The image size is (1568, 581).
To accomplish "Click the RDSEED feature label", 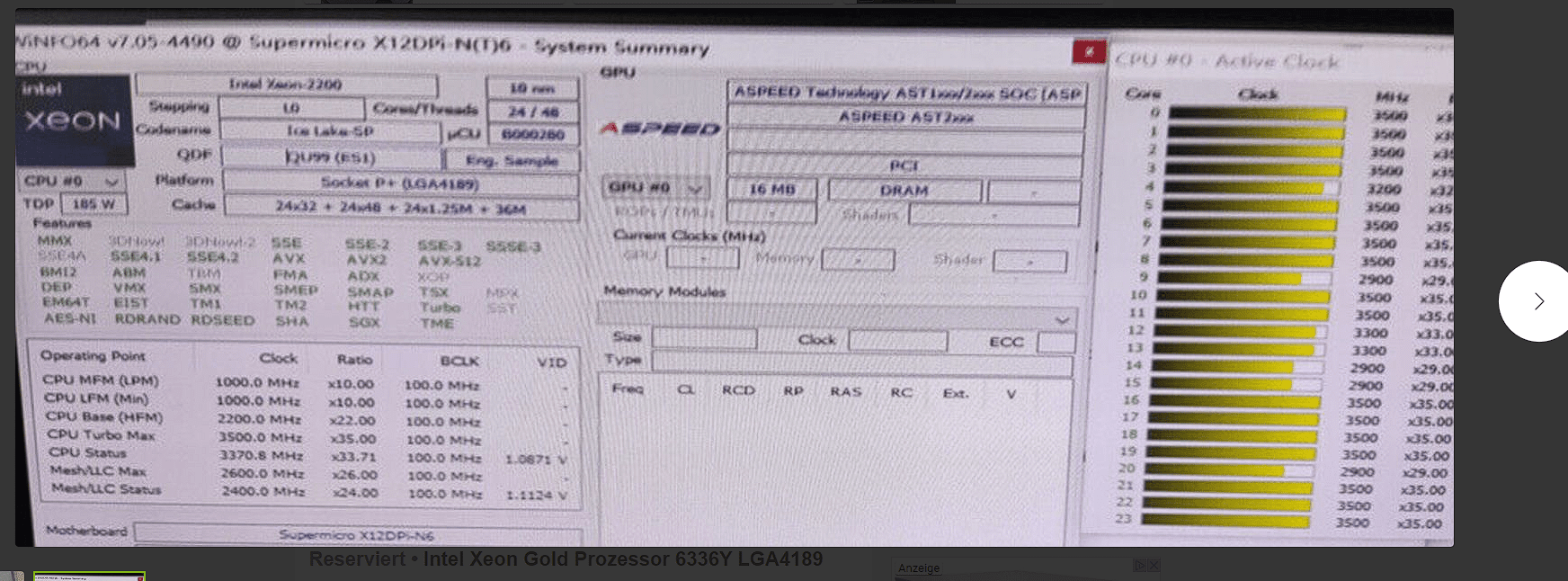I will coord(223,320).
